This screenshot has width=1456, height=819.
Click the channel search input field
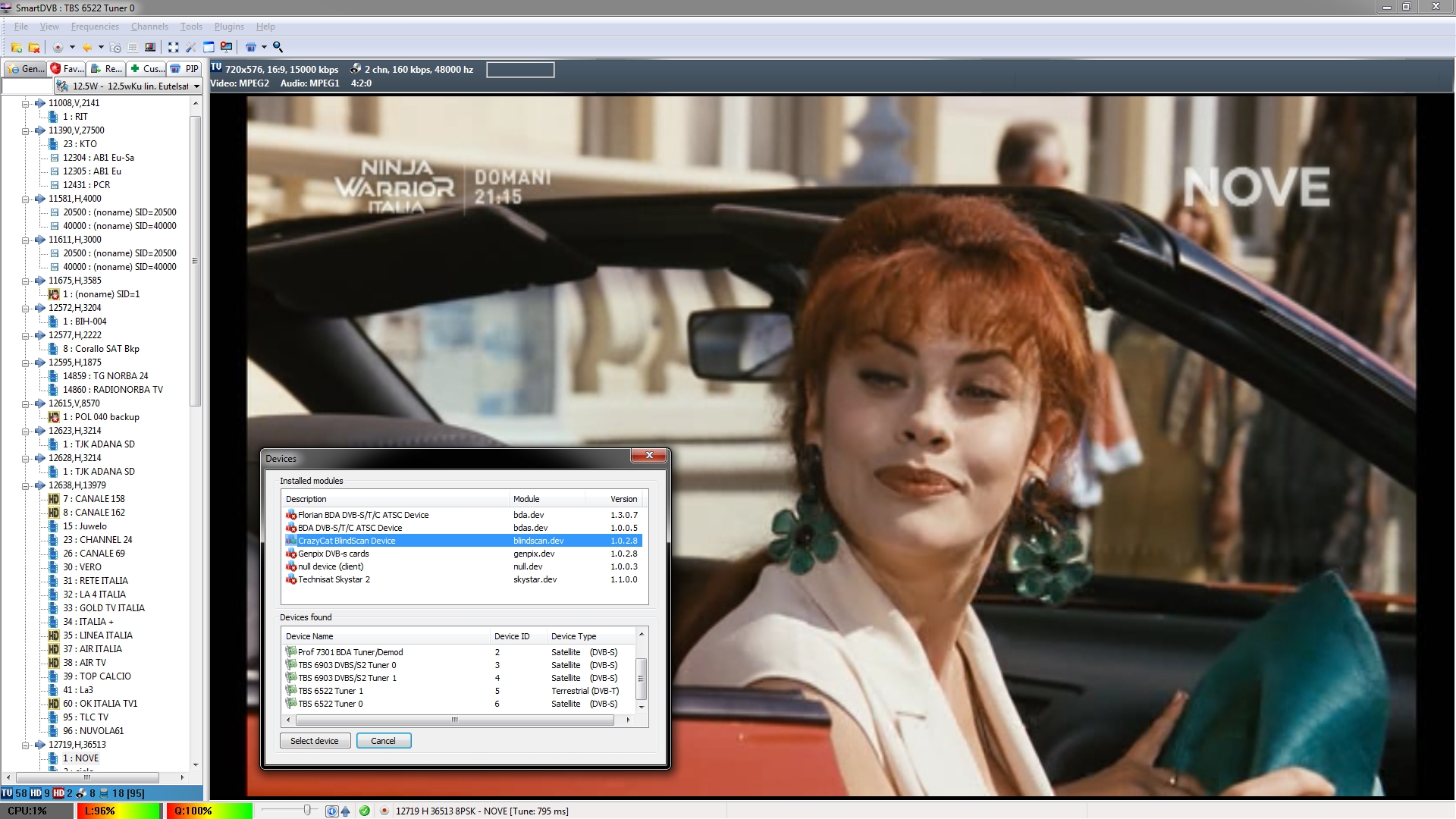click(x=27, y=86)
